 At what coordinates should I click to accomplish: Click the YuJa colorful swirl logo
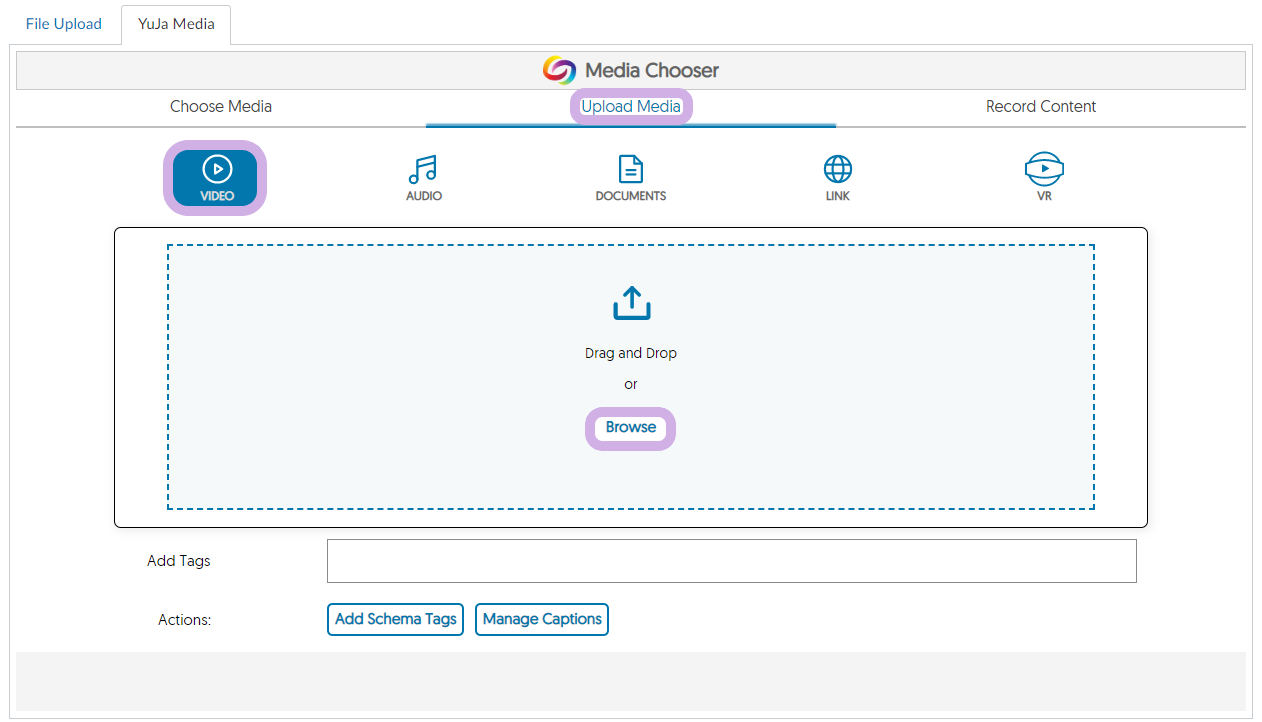(559, 70)
